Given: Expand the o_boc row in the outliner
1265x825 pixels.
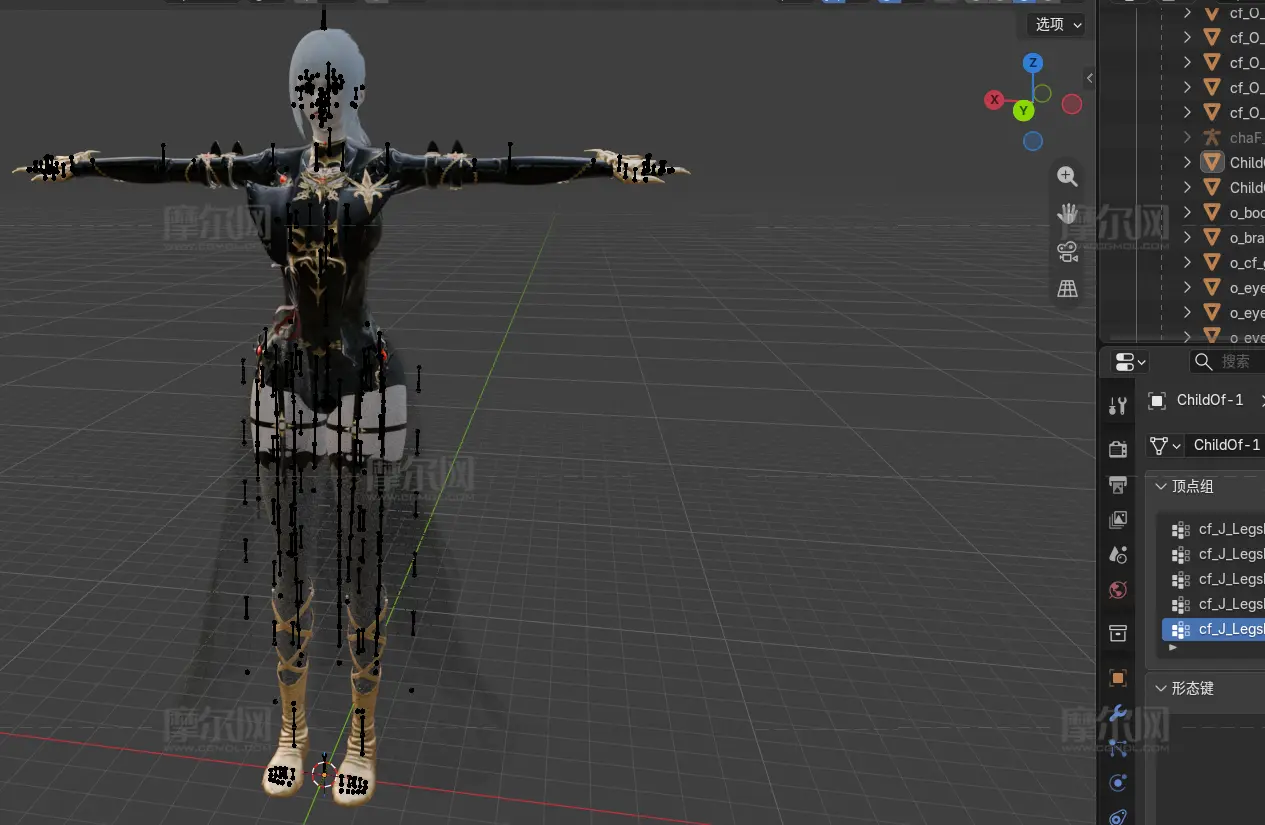Looking at the screenshot, I should click(x=1187, y=213).
